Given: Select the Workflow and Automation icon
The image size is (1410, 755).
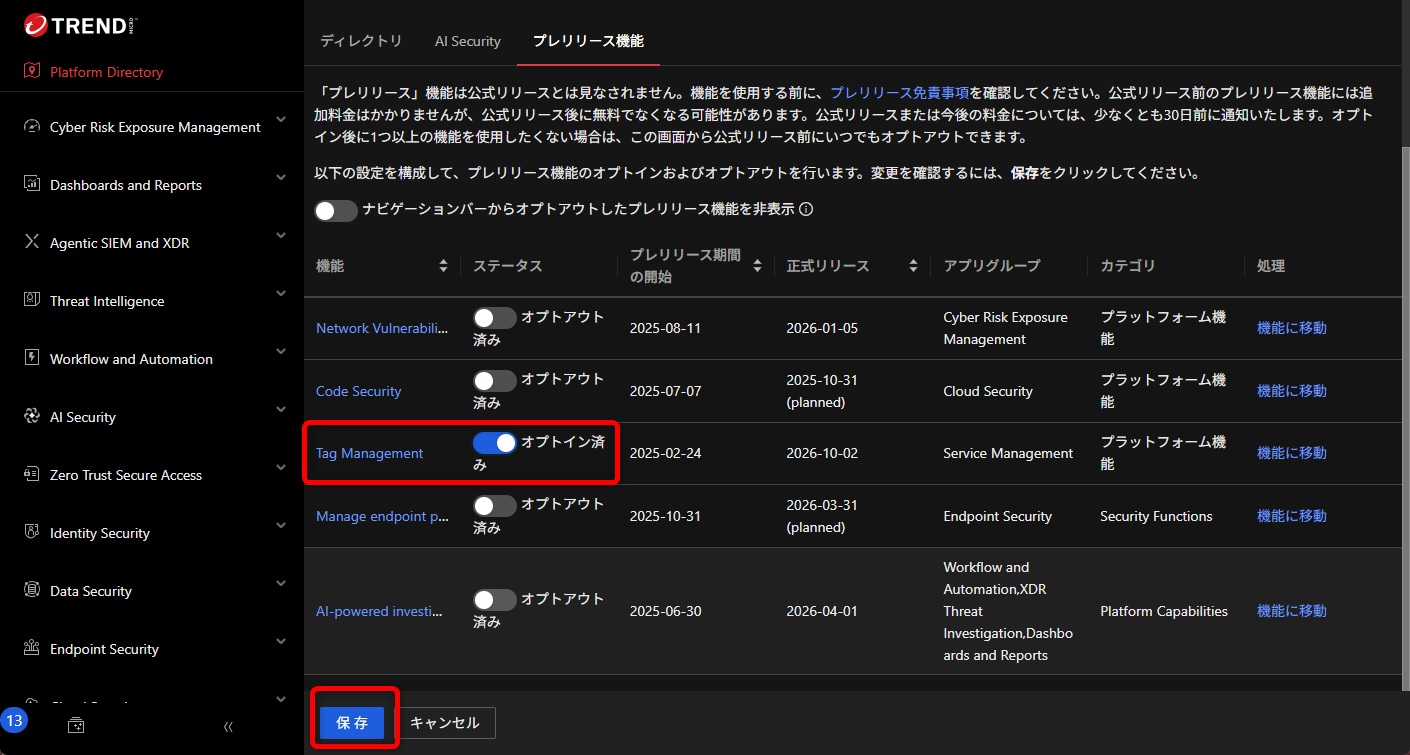Looking at the screenshot, I should click(29, 359).
